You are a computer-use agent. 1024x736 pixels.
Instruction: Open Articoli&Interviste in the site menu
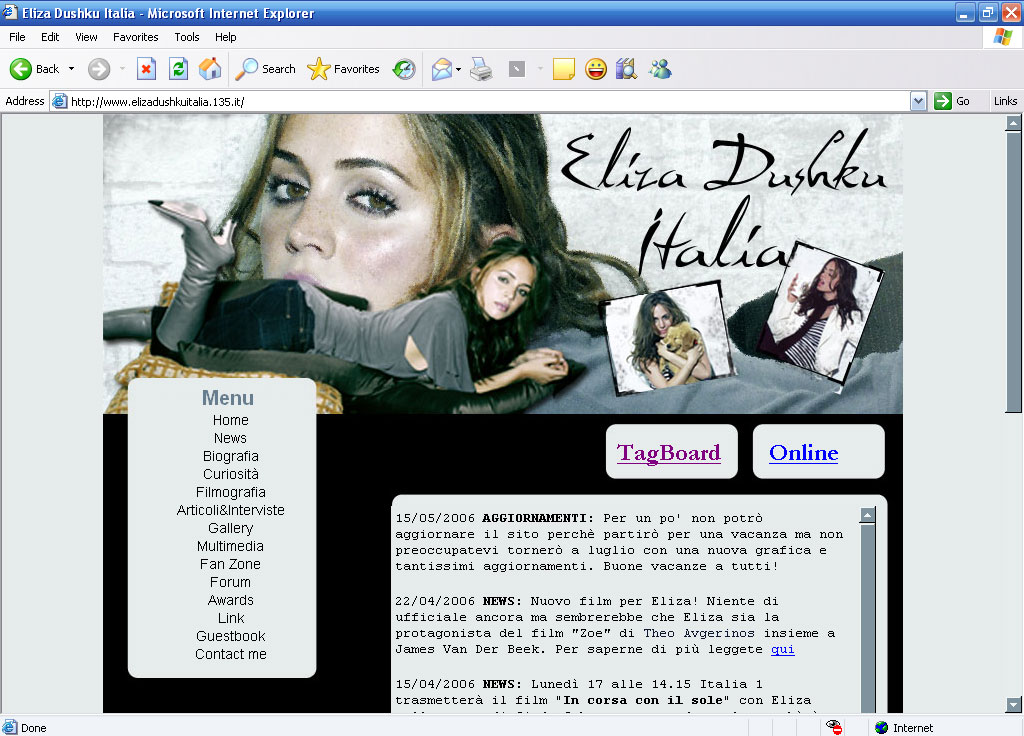click(x=231, y=510)
